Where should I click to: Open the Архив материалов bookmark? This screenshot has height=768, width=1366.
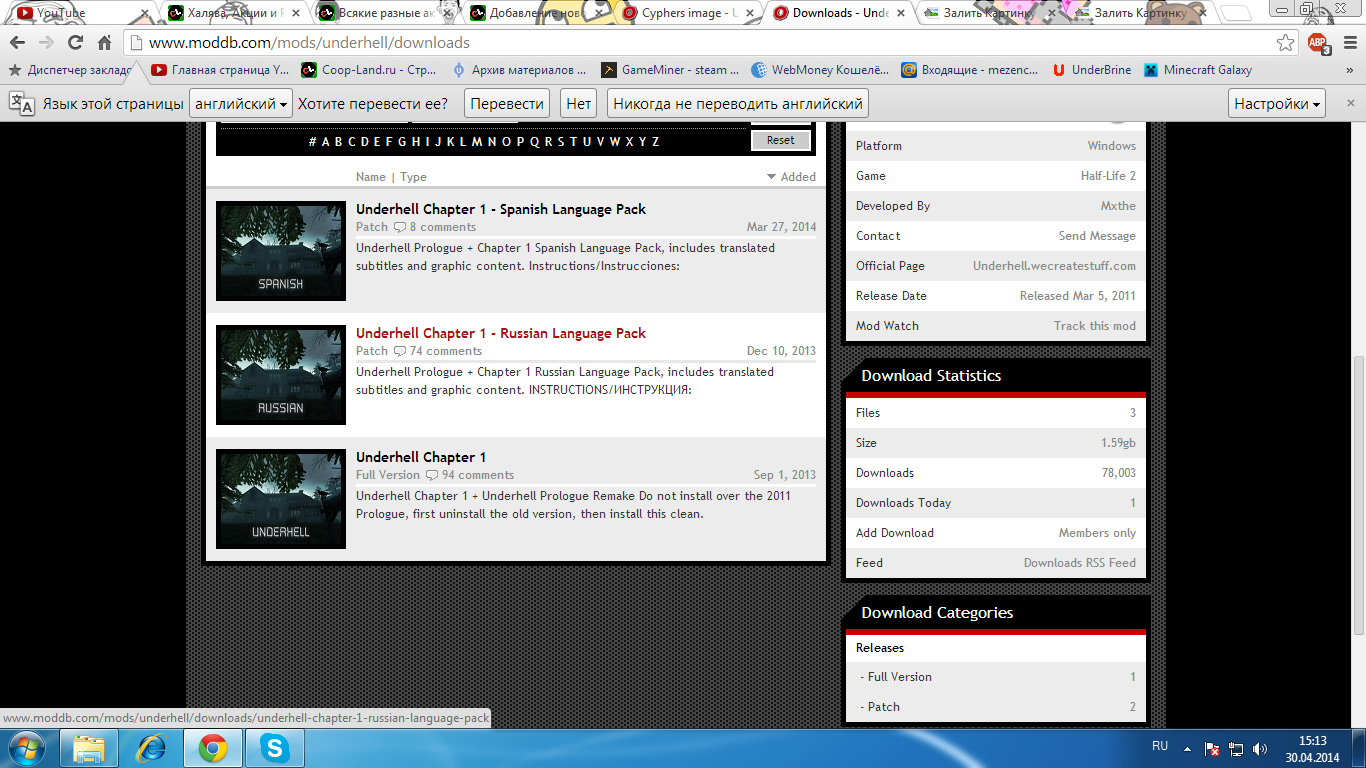(520, 70)
